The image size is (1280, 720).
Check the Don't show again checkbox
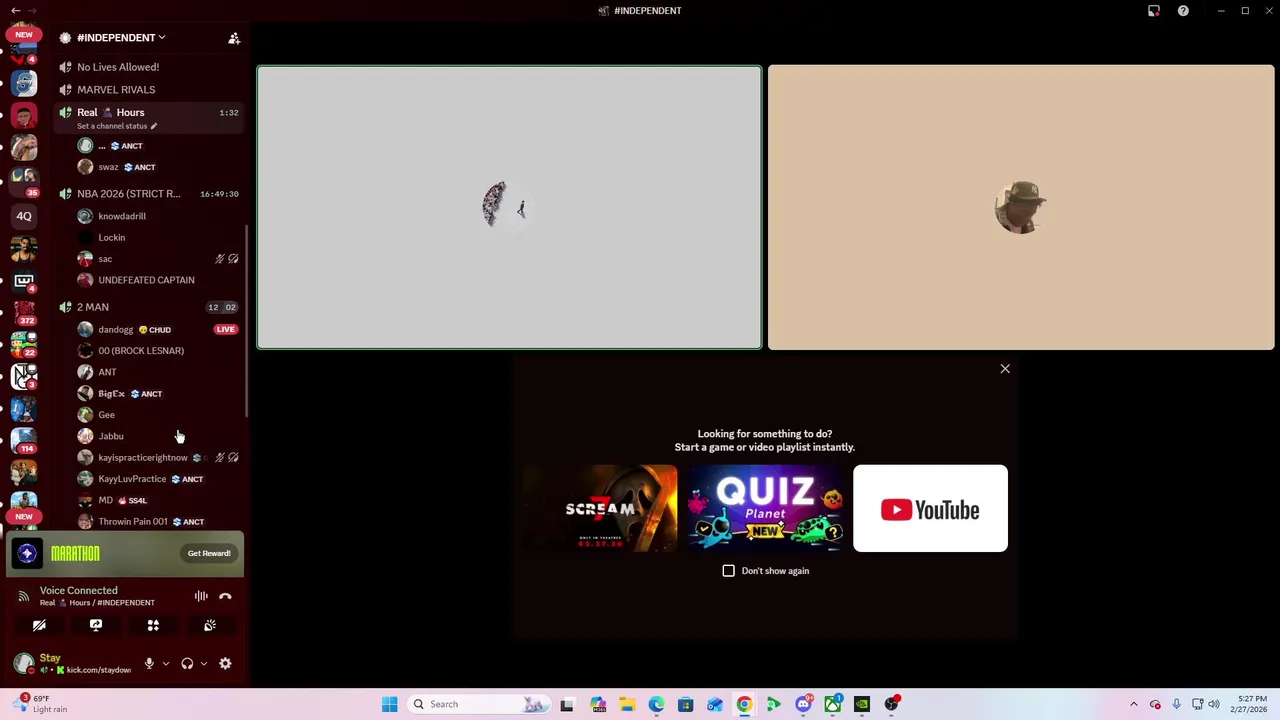[x=728, y=571]
